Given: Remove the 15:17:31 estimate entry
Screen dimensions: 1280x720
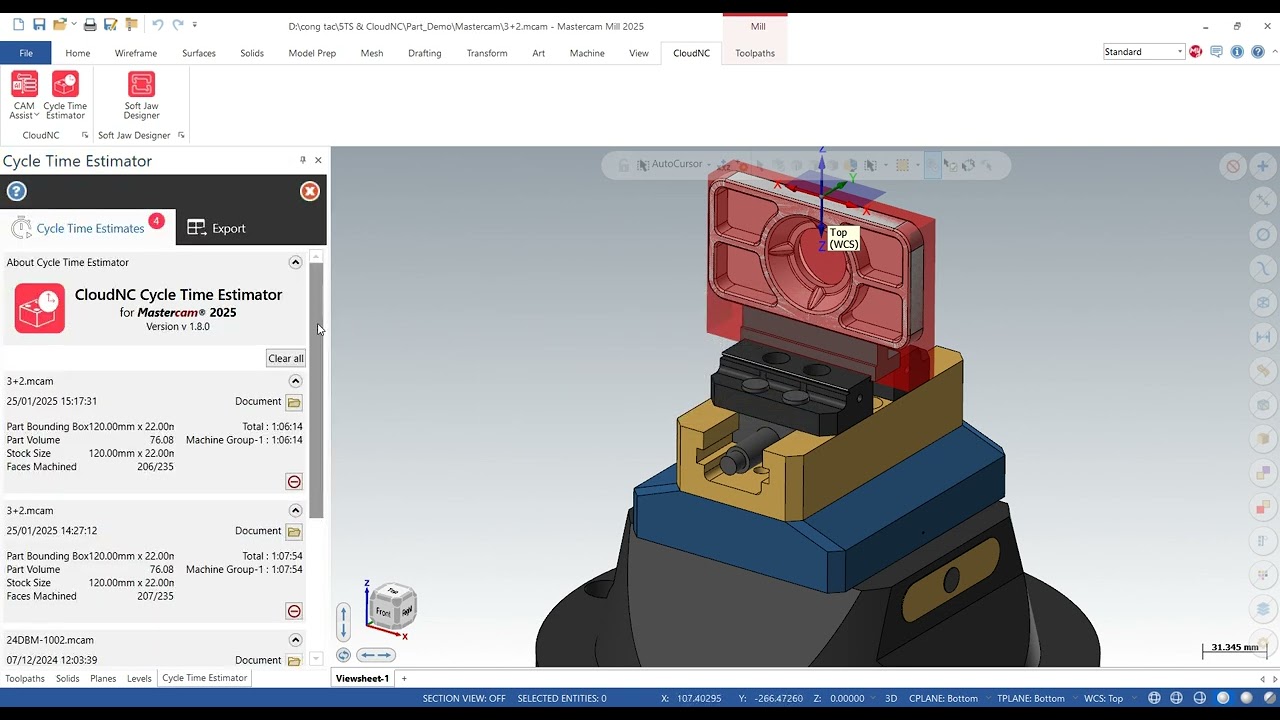Looking at the screenshot, I should (294, 482).
